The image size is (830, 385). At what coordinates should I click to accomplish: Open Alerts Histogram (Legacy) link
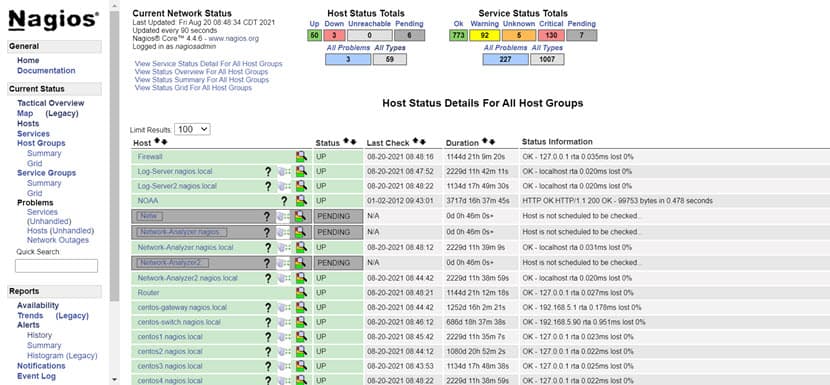coord(62,356)
